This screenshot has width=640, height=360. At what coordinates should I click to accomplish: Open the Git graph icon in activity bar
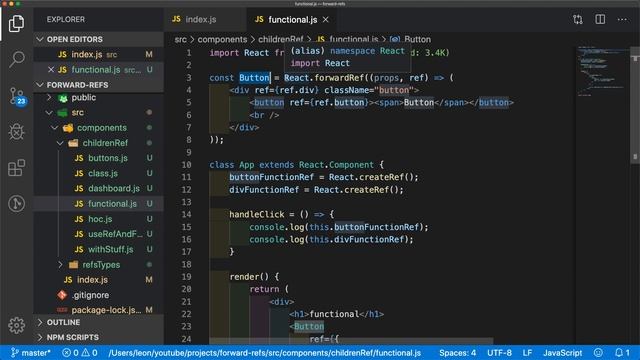16,203
